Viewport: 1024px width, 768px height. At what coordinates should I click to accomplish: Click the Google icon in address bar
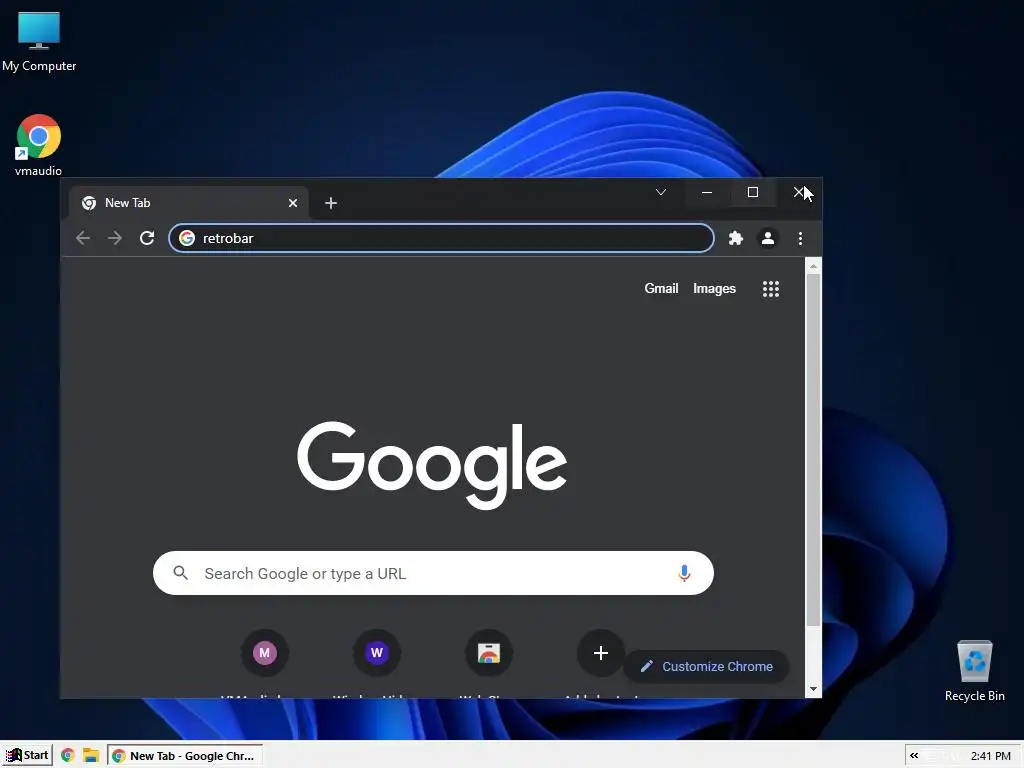pos(187,238)
